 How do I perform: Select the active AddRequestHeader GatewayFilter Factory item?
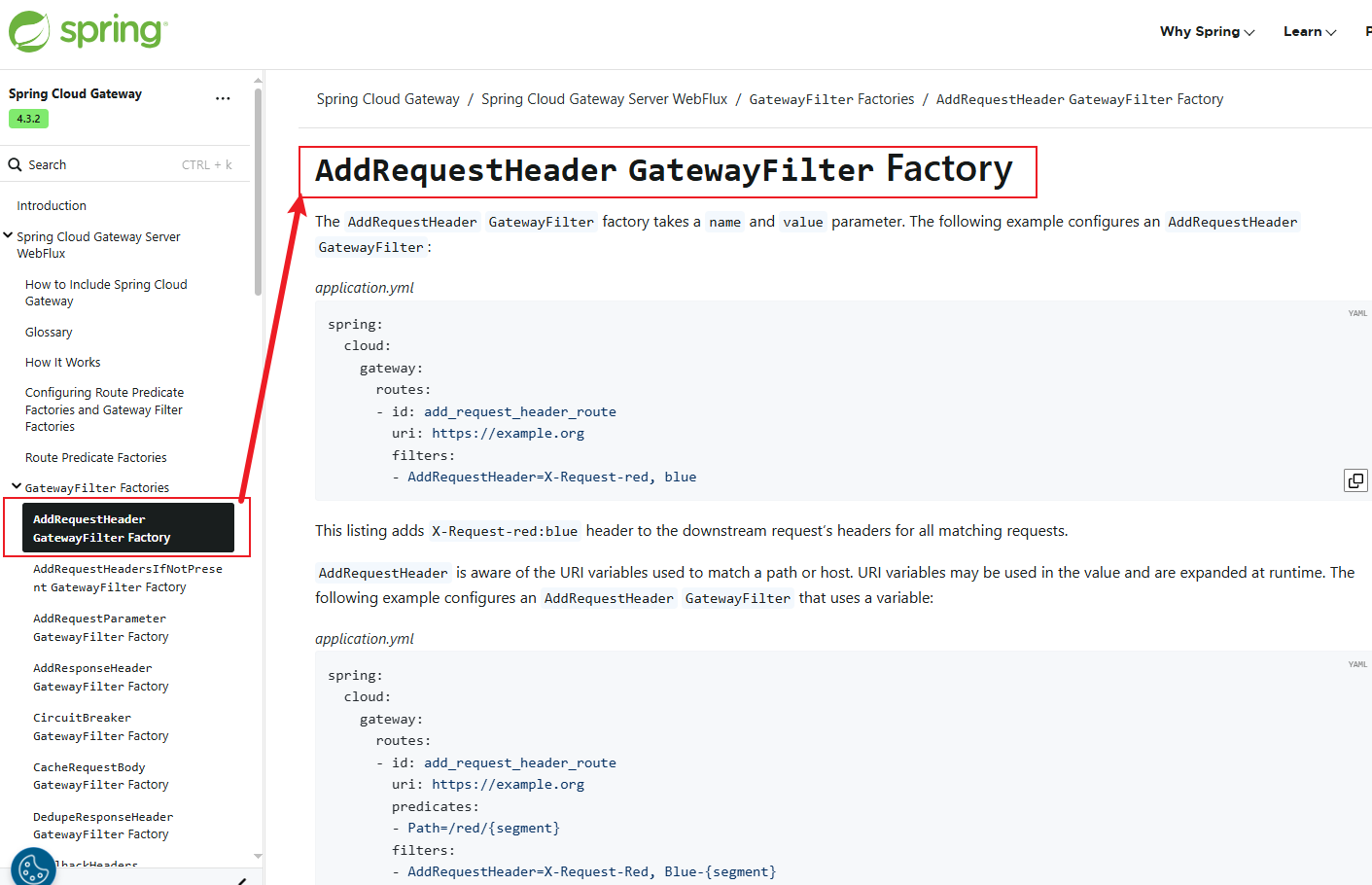128,528
